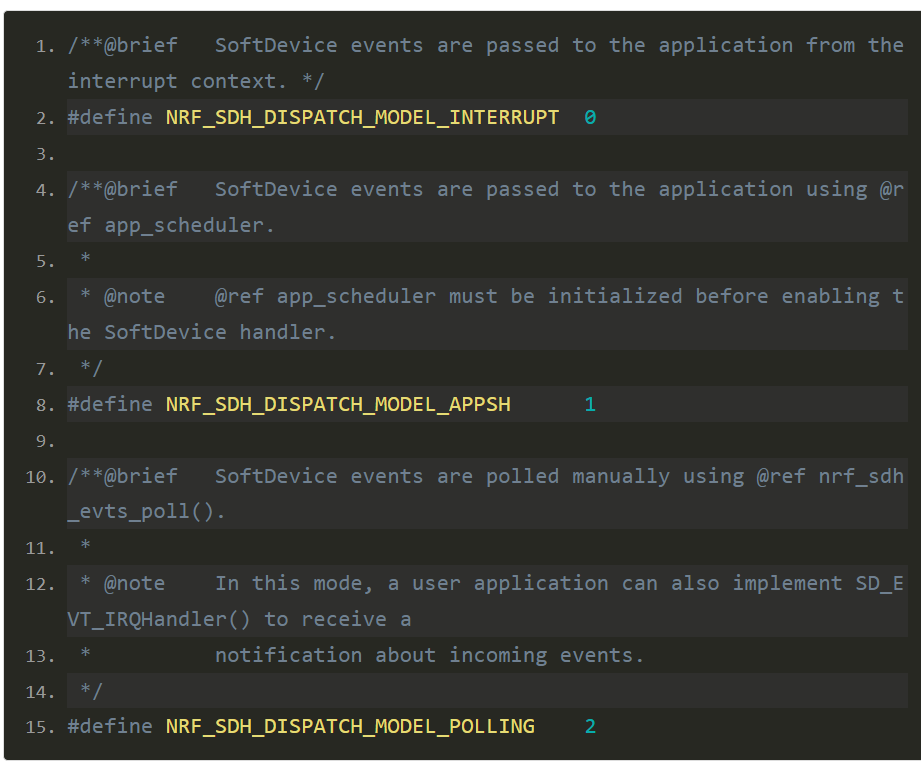Click '@note' on line 12
This screenshot has width=921, height=764.
(x=135, y=584)
